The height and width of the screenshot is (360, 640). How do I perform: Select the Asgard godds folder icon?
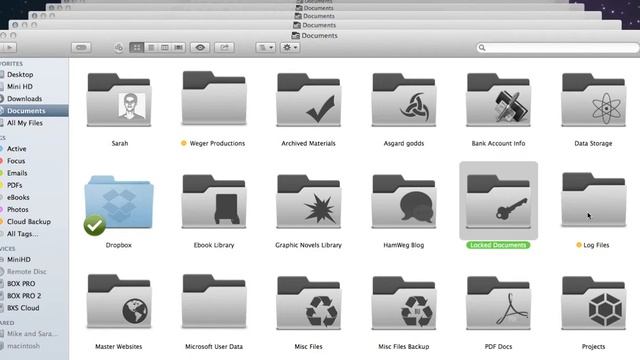point(404,100)
